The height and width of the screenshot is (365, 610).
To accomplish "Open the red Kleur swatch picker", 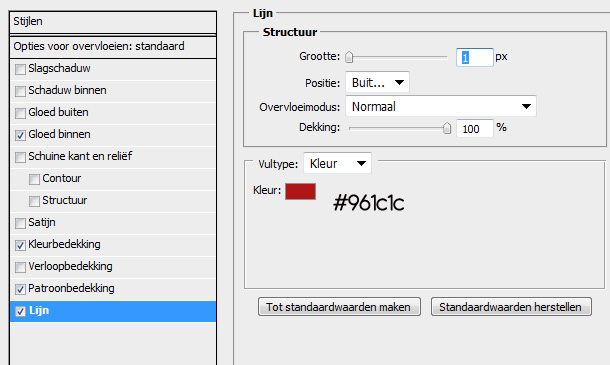I will coord(300,191).
